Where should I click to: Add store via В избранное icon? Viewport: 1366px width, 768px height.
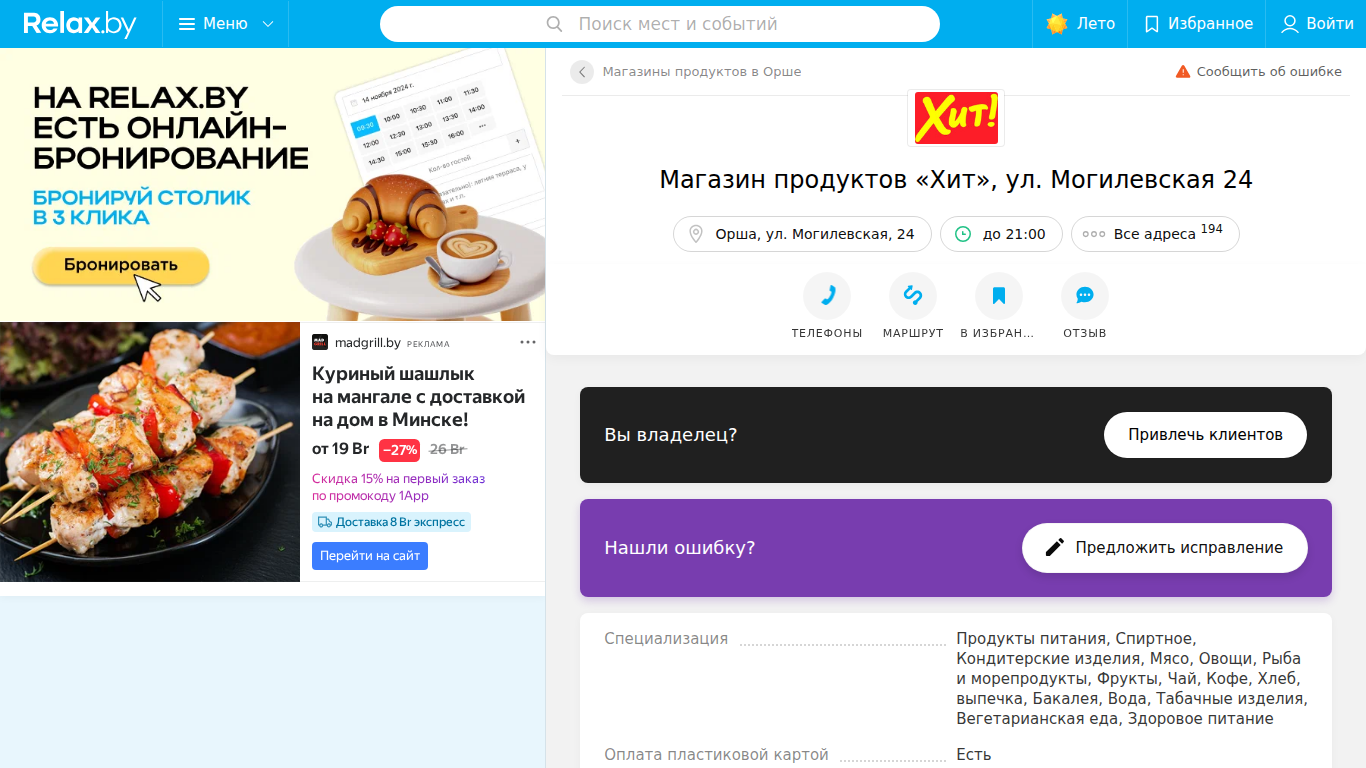point(999,296)
